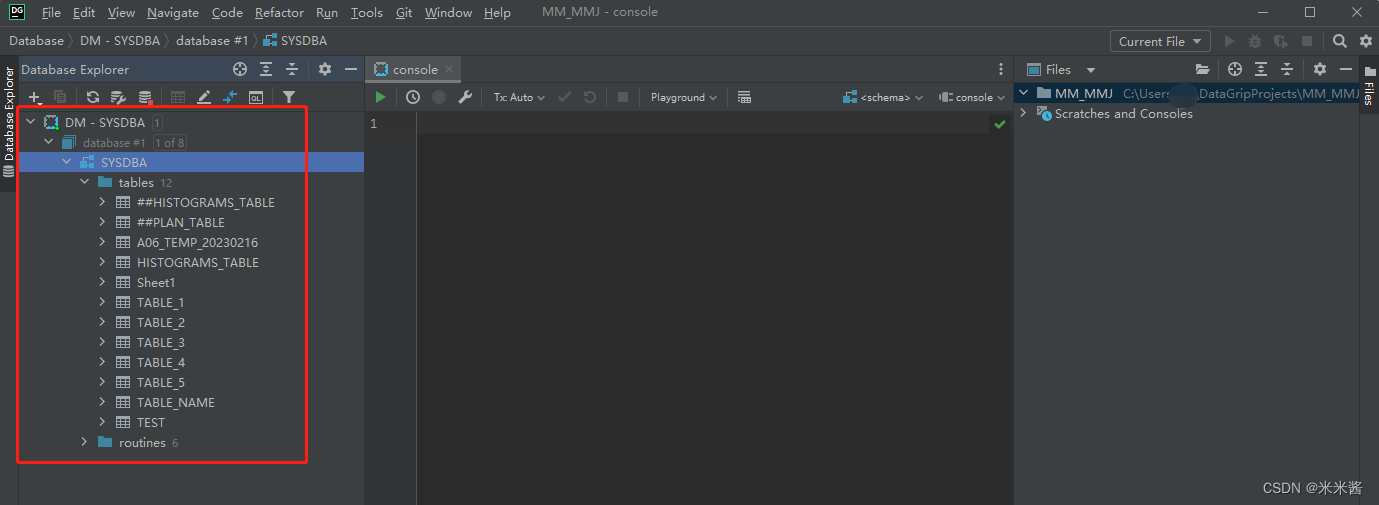Click 'database #1' breadcrumb item

(x=212, y=41)
